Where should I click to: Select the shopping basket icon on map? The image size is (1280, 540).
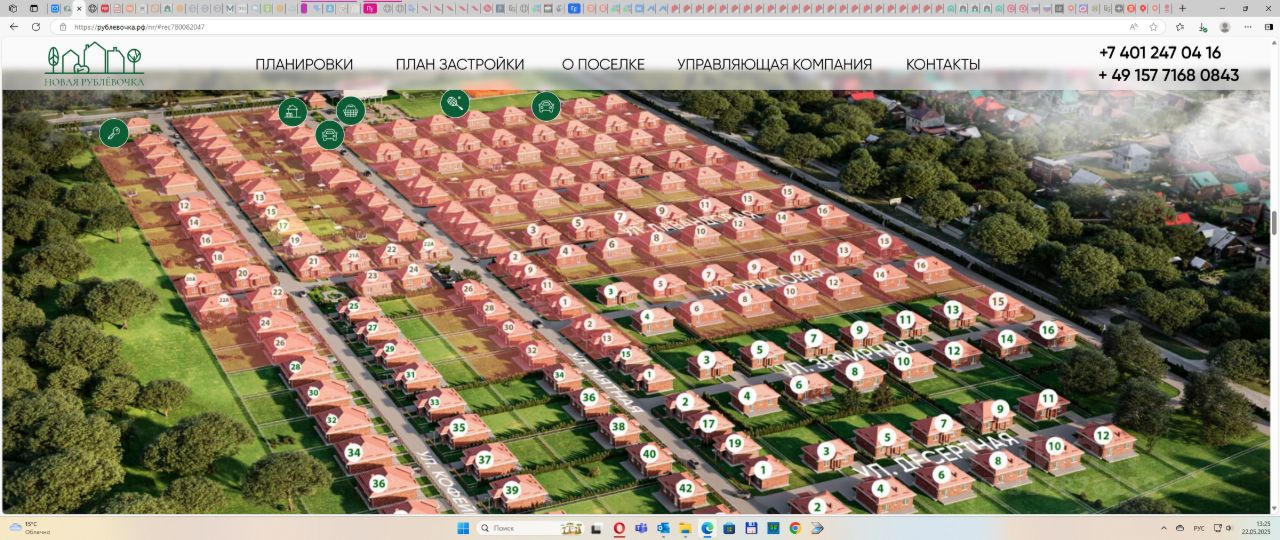pyautogui.click(x=350, y=110)
